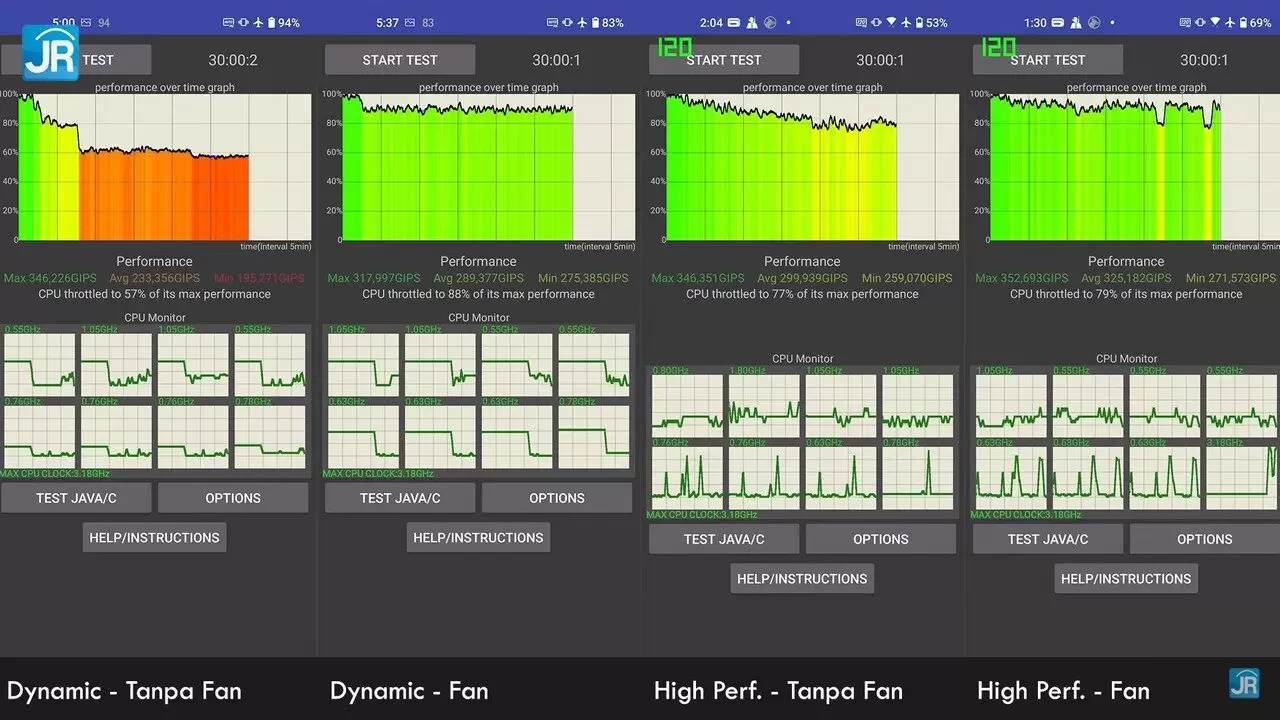Tap the 83% battery icon in the second status bar
Image resolution: width=1280 pixels, height=720 pixels.
click(x=596, y=22)
